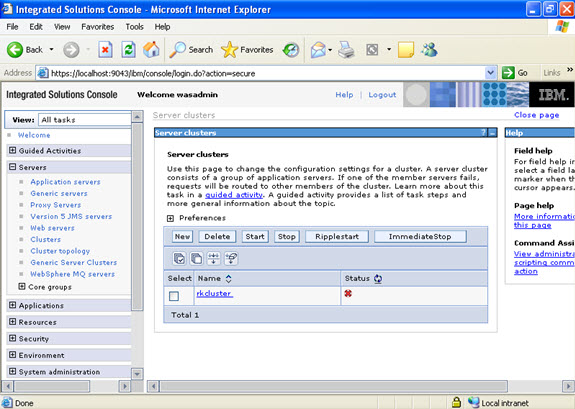Click the Select All icon in table toolbar
This screenshot has width=575, height=409.
(x=179, y=259)
